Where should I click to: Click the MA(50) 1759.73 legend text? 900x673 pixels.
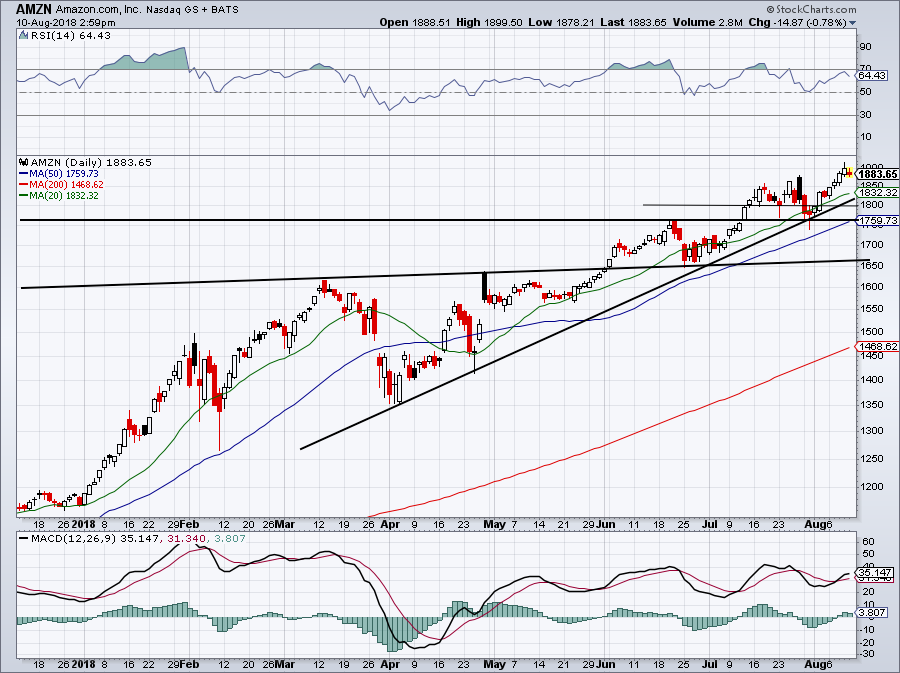[64, 173]
